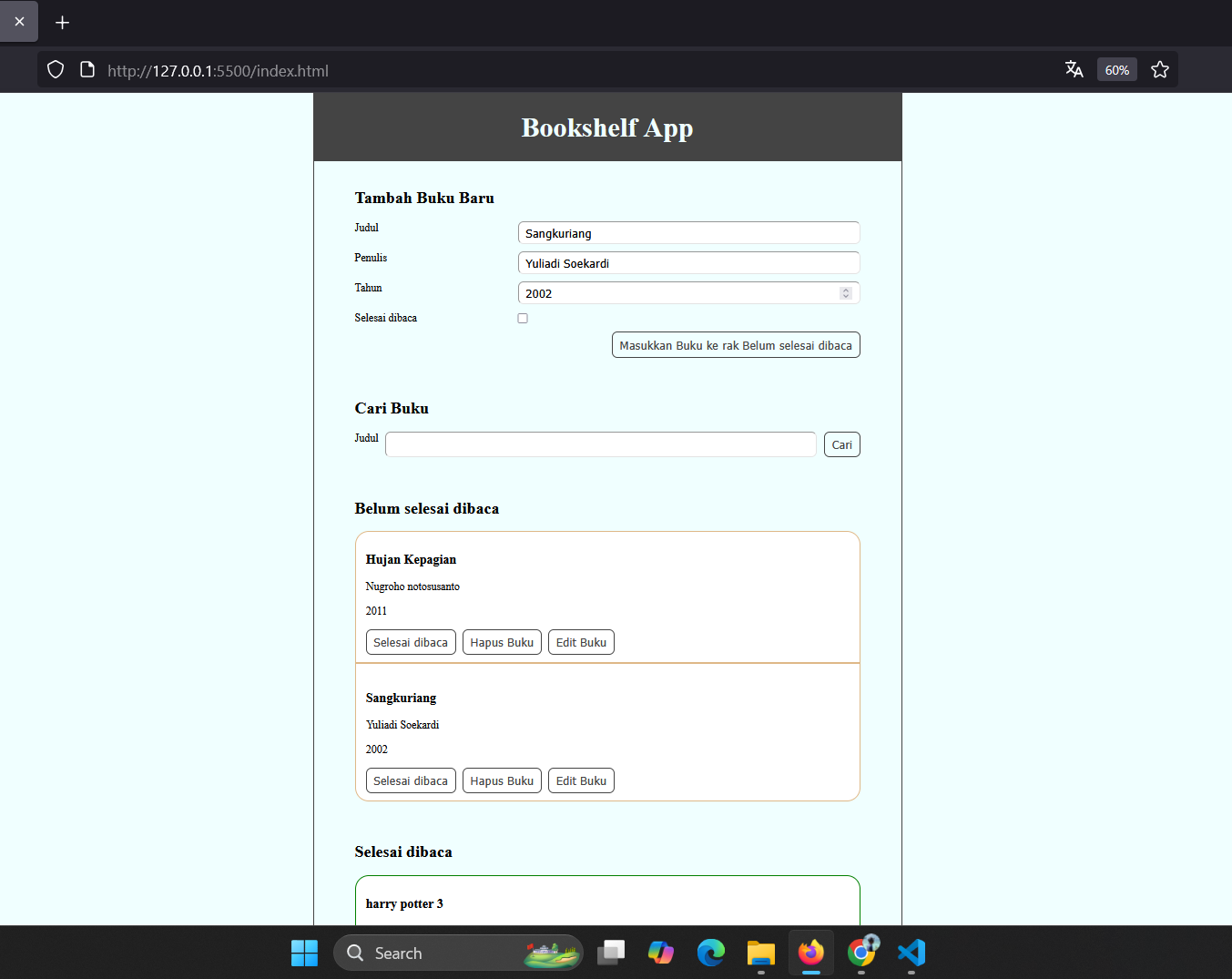The height and width of the screenshot is (979, 1232).
Task: Open Visual Studio Code from the taskbar
Action: pos(911,953)
